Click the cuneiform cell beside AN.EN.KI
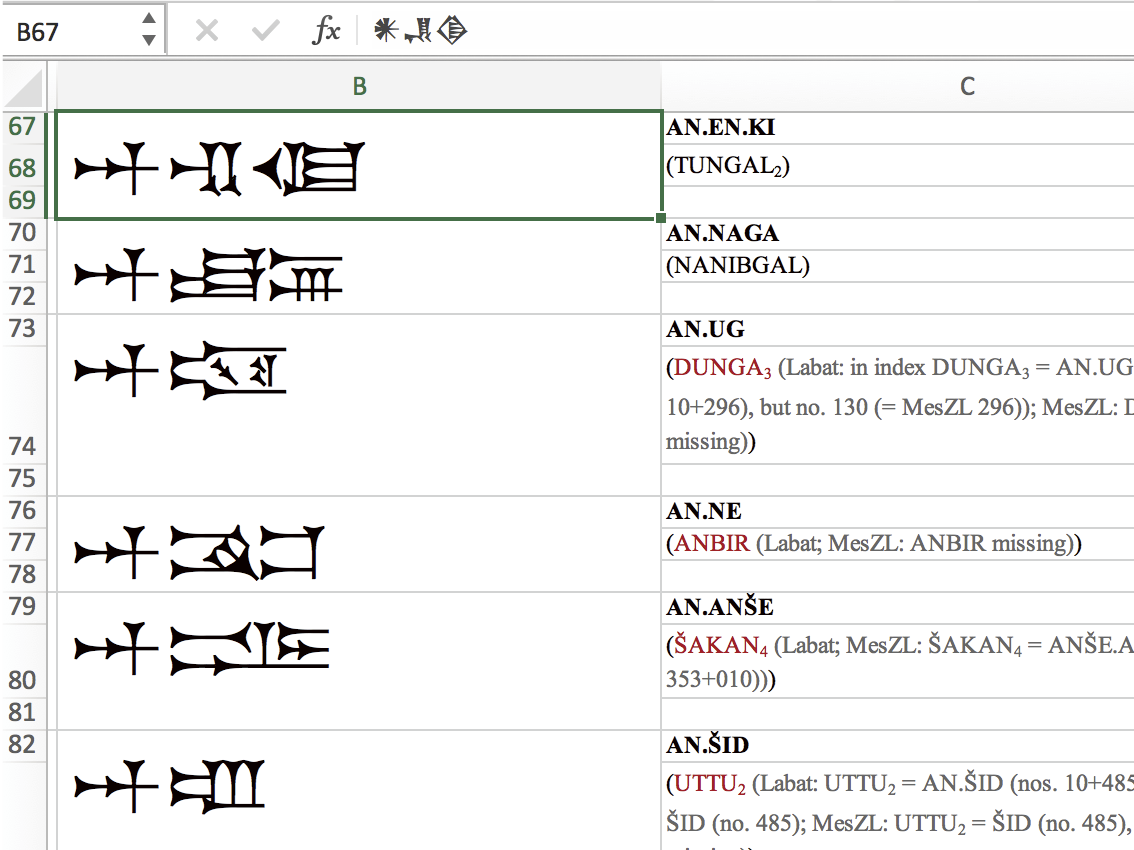The width and height of the screenshot is (1134, 850). coord(359,165)
